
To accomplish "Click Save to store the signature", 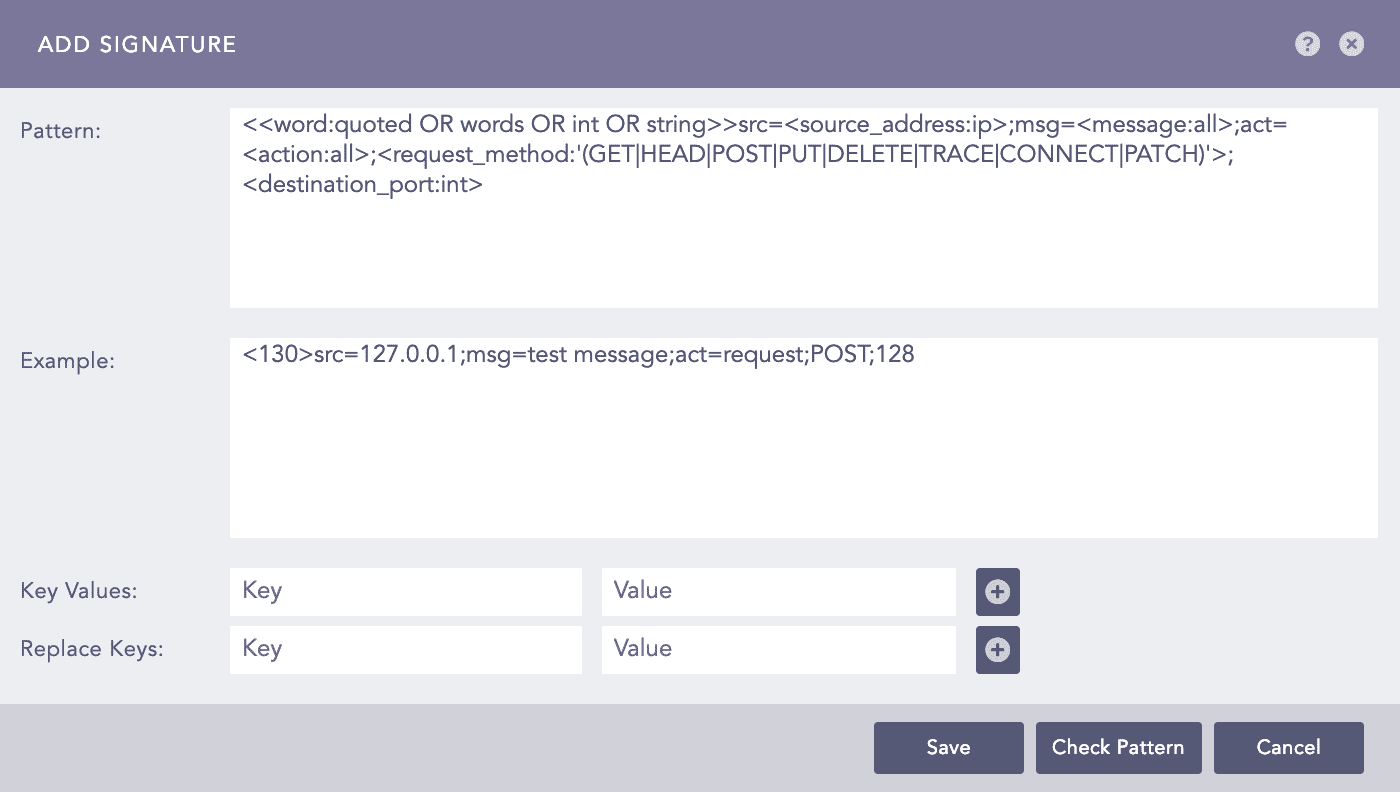I will [948, 747].
